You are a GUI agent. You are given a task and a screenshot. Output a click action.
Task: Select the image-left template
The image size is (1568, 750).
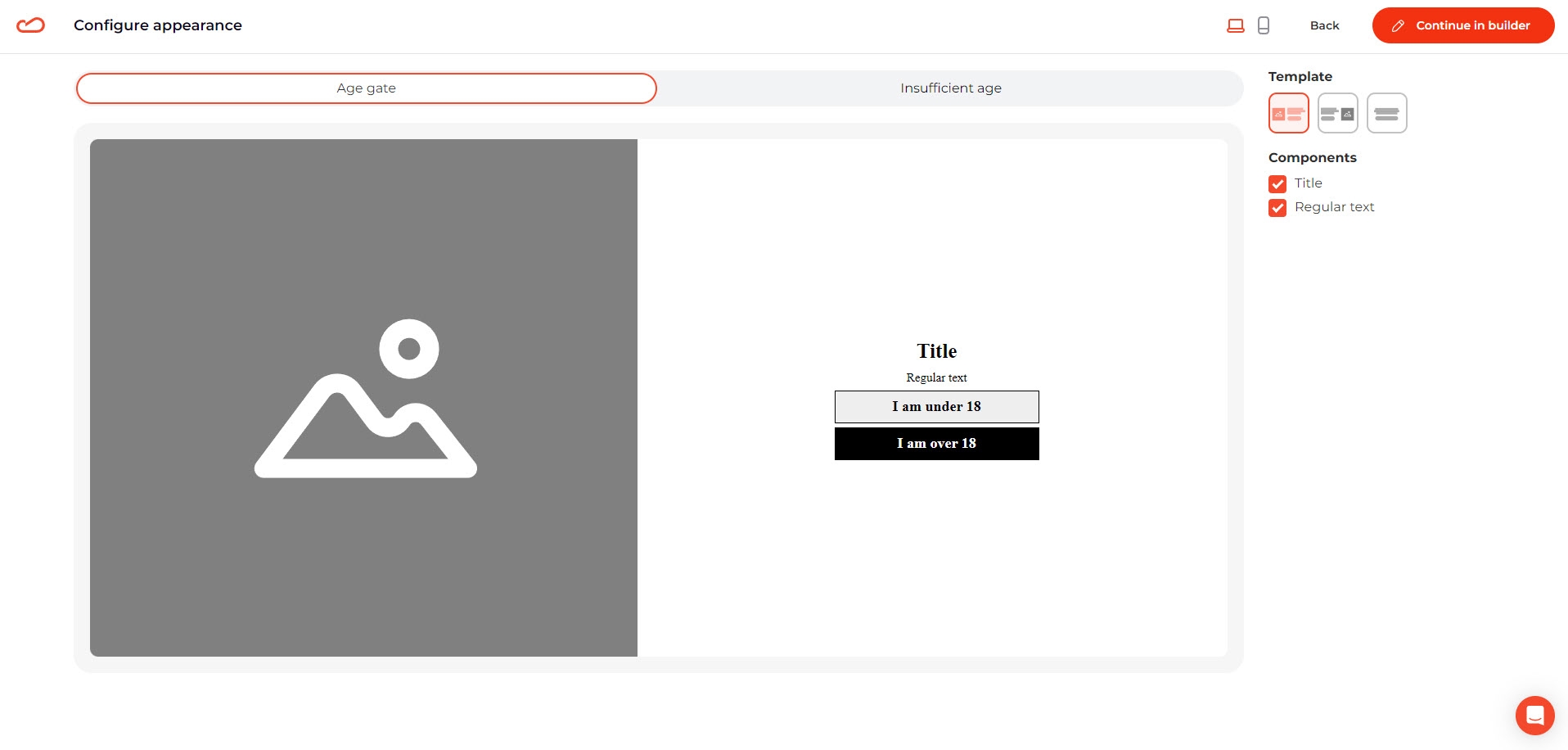[1289, 113]
